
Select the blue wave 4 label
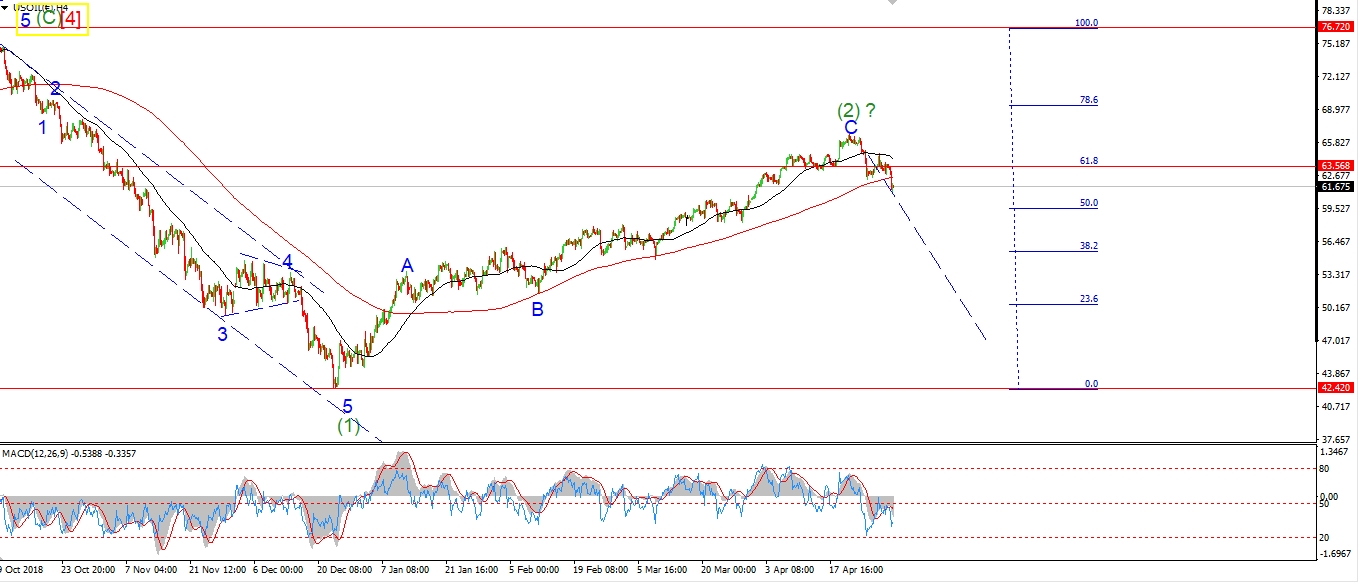(287, 262)
